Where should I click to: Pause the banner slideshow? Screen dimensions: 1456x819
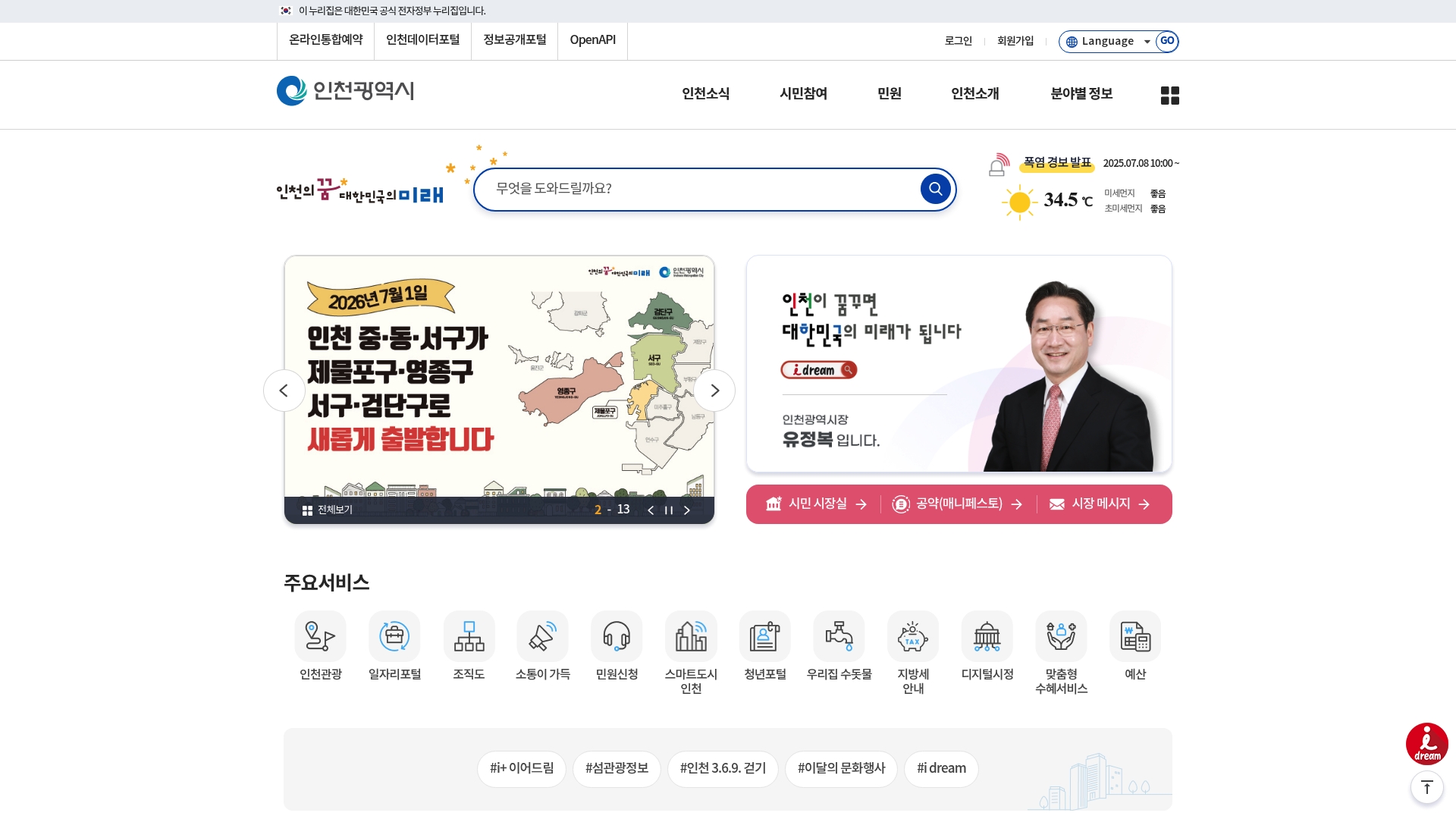click(x=668, y=510)
